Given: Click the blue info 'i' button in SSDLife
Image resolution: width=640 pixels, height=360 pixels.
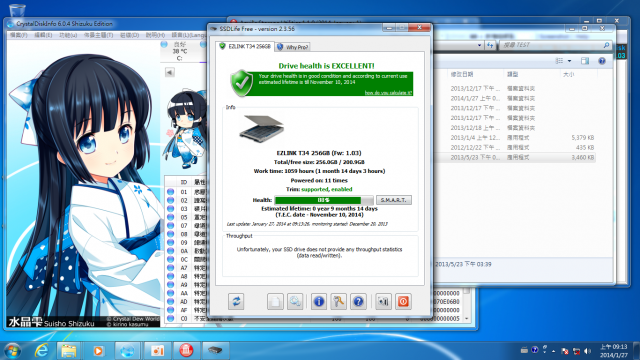Looking at the screenshot, I should coord(319,302).
